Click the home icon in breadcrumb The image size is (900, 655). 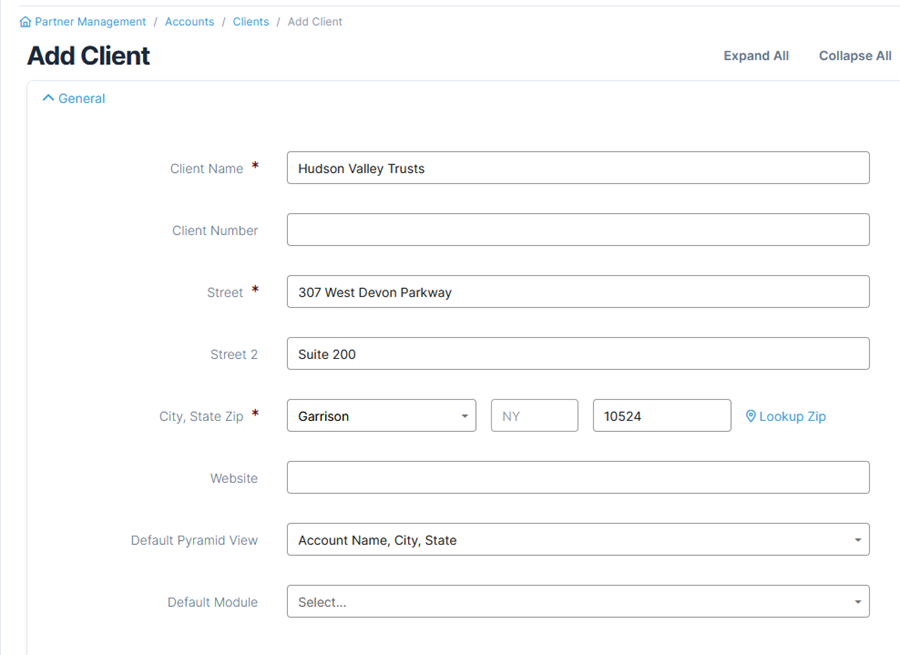click(25, 22)
